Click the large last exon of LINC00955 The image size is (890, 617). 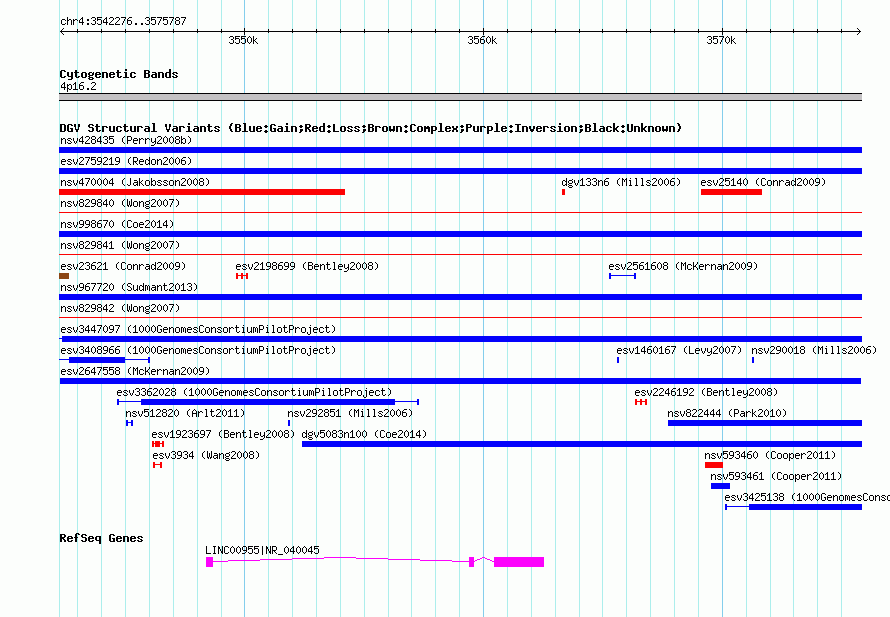tap(519, 562)
